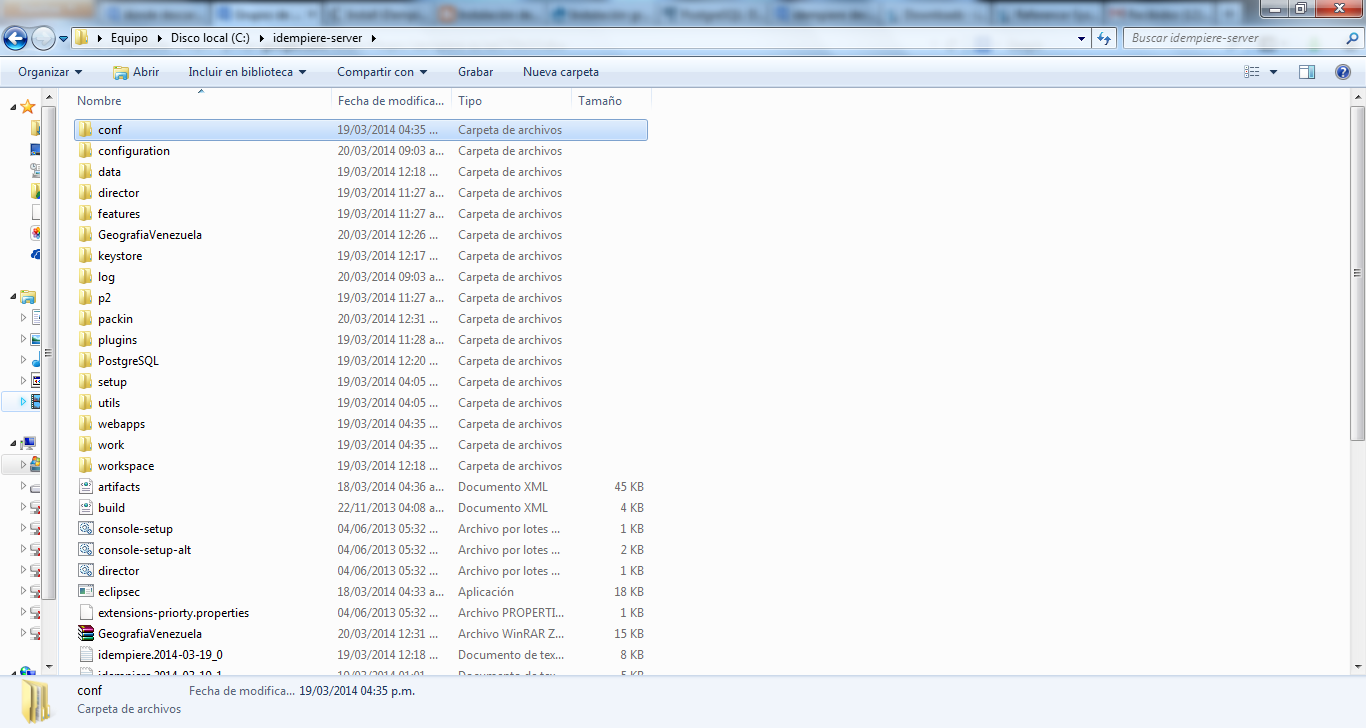Image resolution: width=1366 pixels, height=728 pixels.
Task: Select the Computer icon in the navigation pane
Action: pos(28,443)
